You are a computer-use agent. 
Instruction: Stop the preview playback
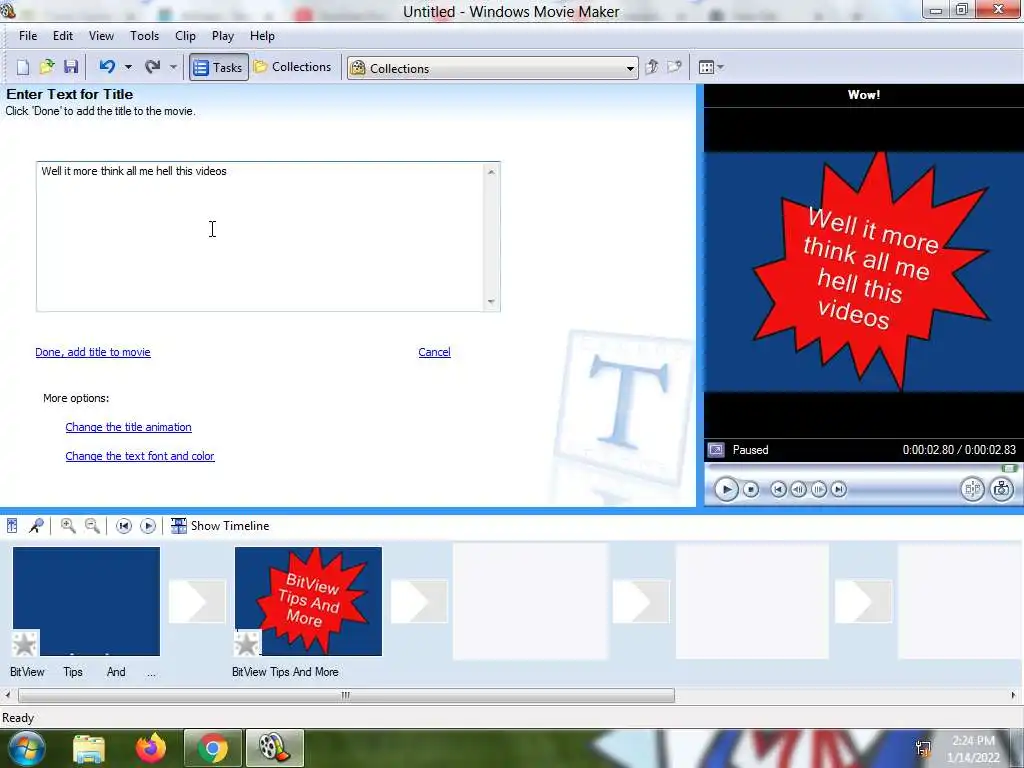click(751, 489)
